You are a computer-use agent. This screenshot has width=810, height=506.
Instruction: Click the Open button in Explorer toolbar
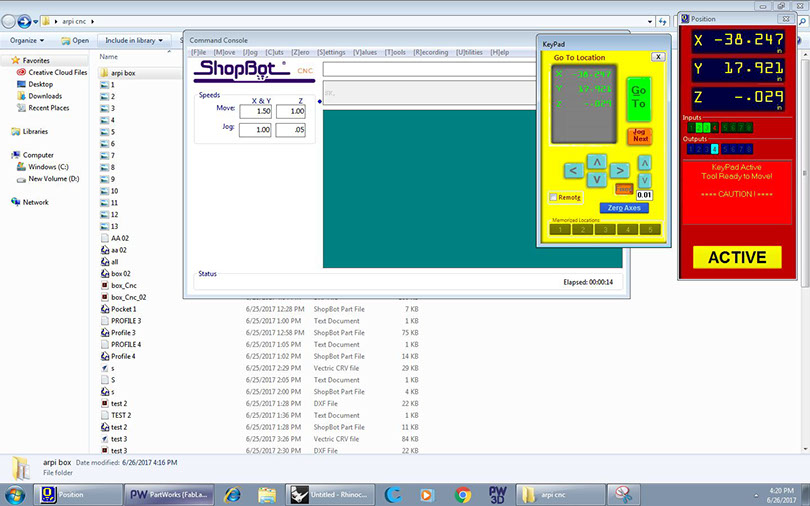click(x=75, y=40)
